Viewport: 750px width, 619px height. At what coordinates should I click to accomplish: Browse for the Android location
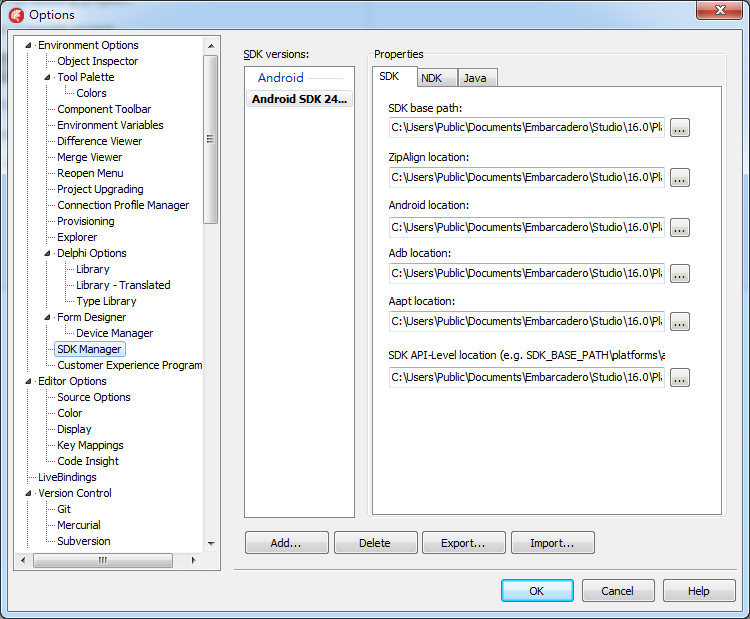tap(680, 228)
